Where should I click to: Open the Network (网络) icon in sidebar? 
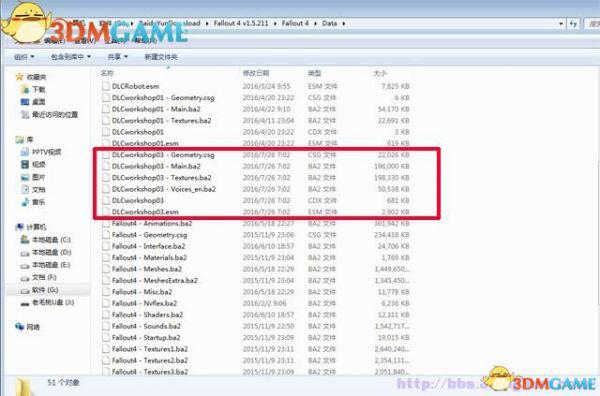pos(20,327)
